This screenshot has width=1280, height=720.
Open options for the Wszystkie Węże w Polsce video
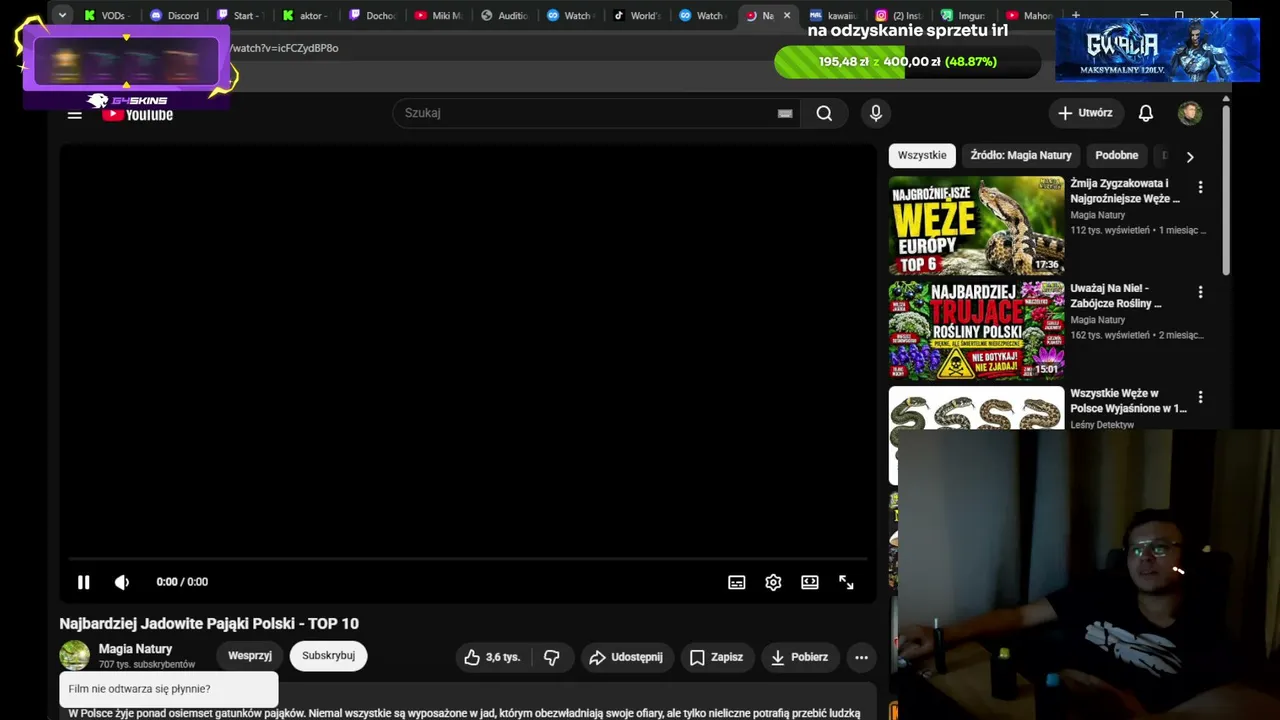[1200, 397]
